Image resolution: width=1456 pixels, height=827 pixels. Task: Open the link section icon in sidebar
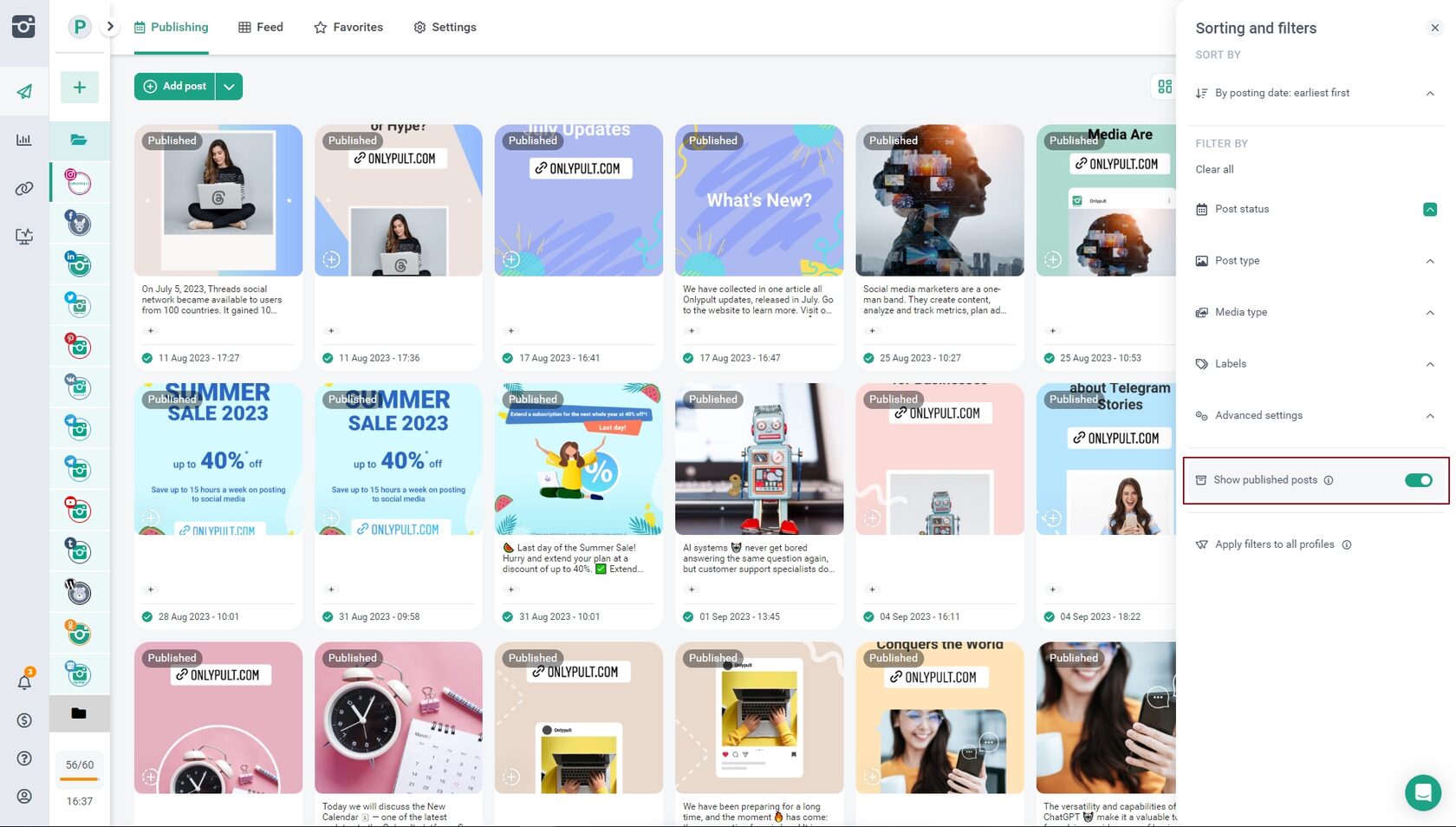click(24, 188)
